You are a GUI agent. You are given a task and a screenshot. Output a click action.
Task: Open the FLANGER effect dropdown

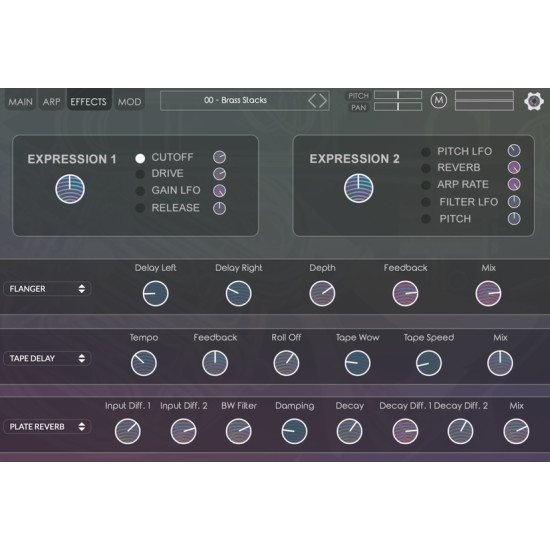(47, 289)
